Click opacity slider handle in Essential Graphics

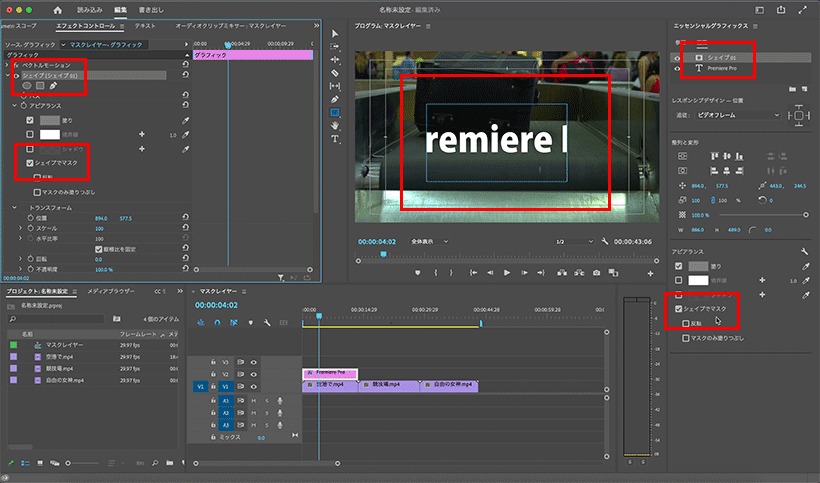pyautogui.click(x=805, y=215)
